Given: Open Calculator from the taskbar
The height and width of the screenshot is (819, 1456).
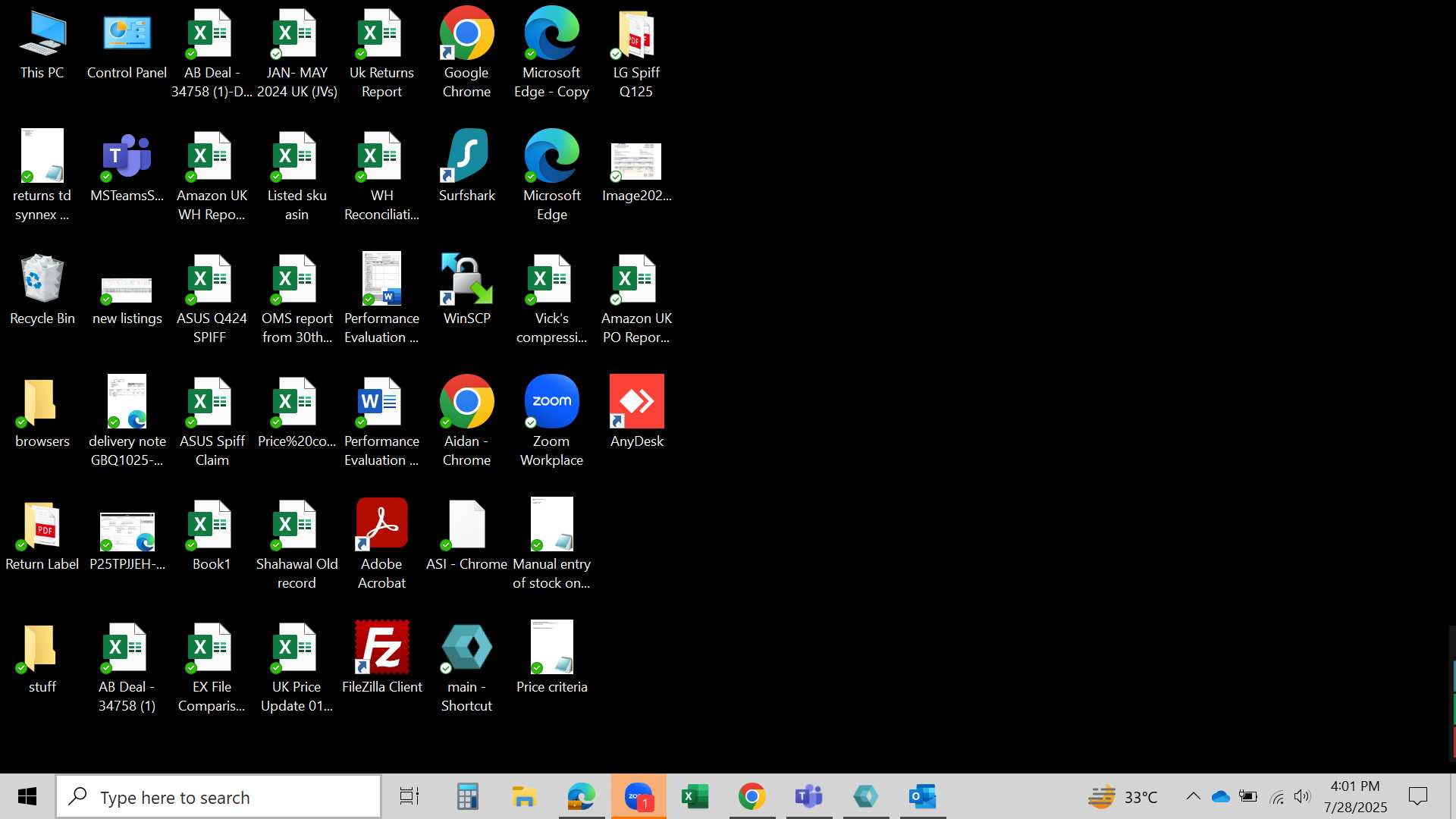Looking at the screenshot, I should click(x=467, y=796).
